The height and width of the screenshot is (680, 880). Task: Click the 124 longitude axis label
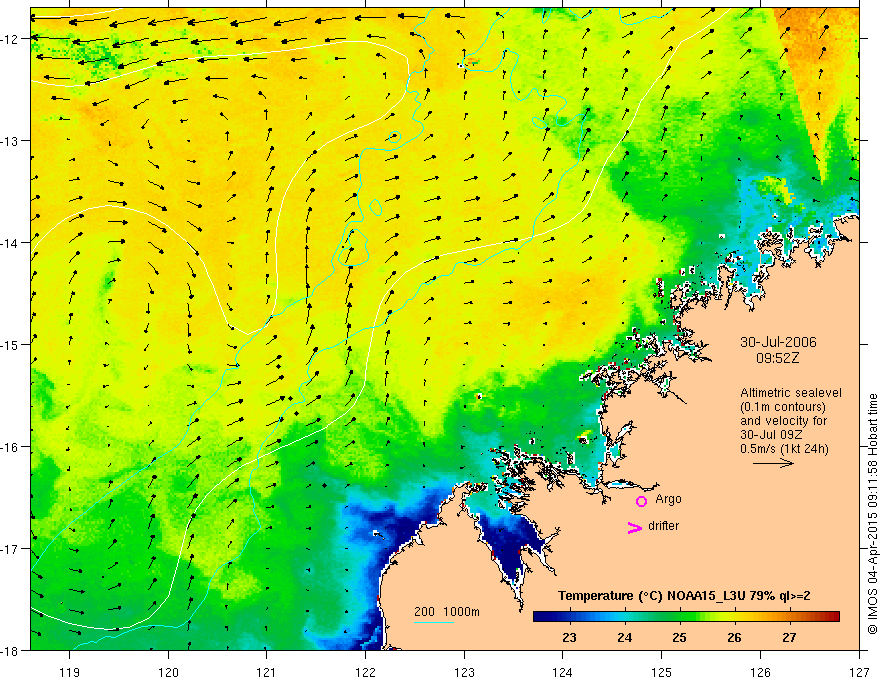point(563,672)
